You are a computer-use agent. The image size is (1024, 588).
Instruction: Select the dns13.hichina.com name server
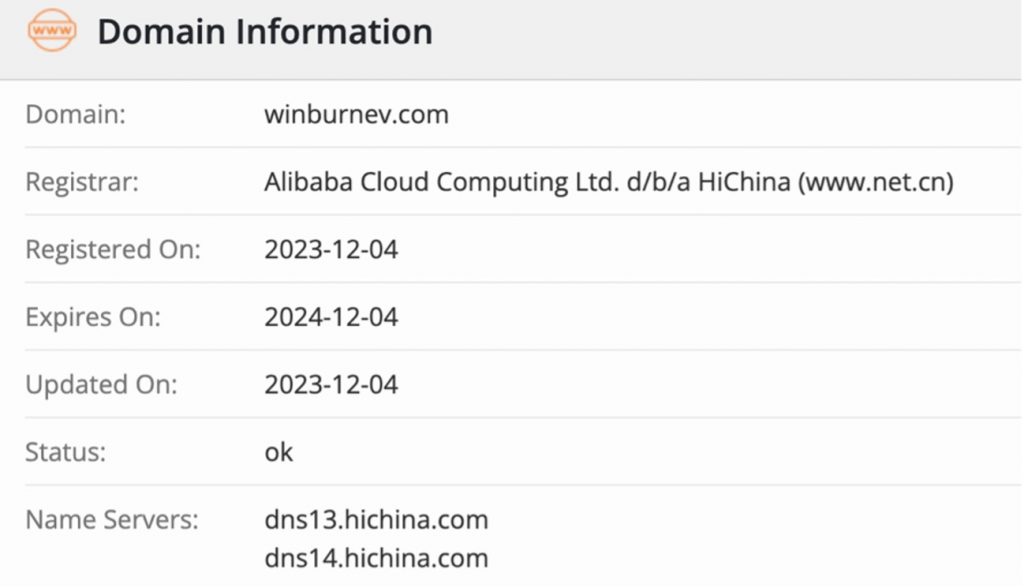tap(376, 520)
